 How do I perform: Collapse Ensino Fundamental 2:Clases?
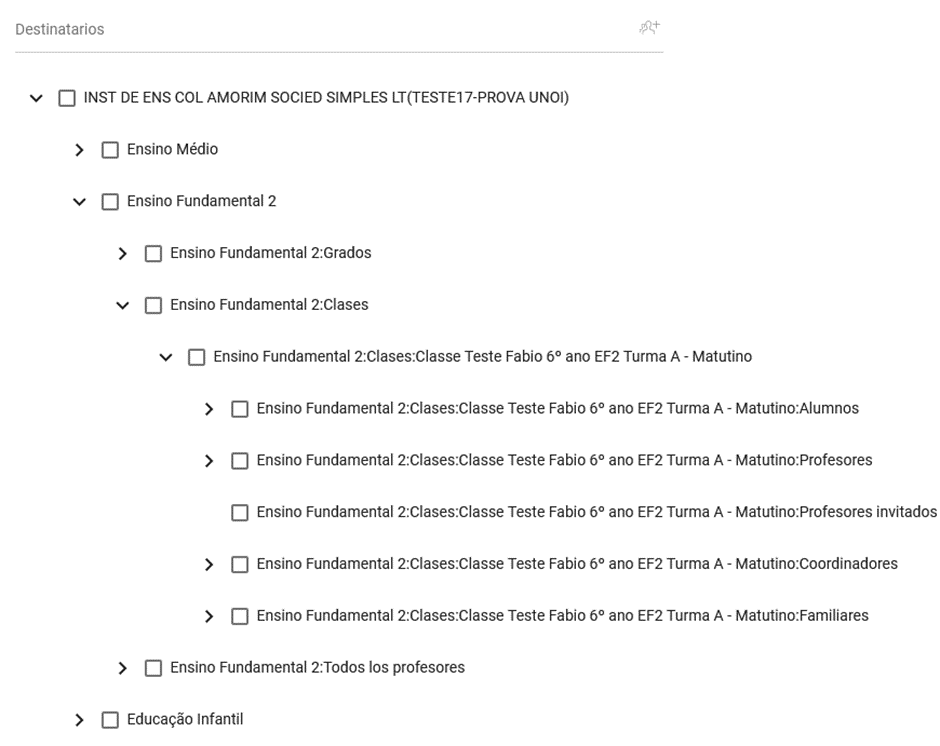coord(123,306)
